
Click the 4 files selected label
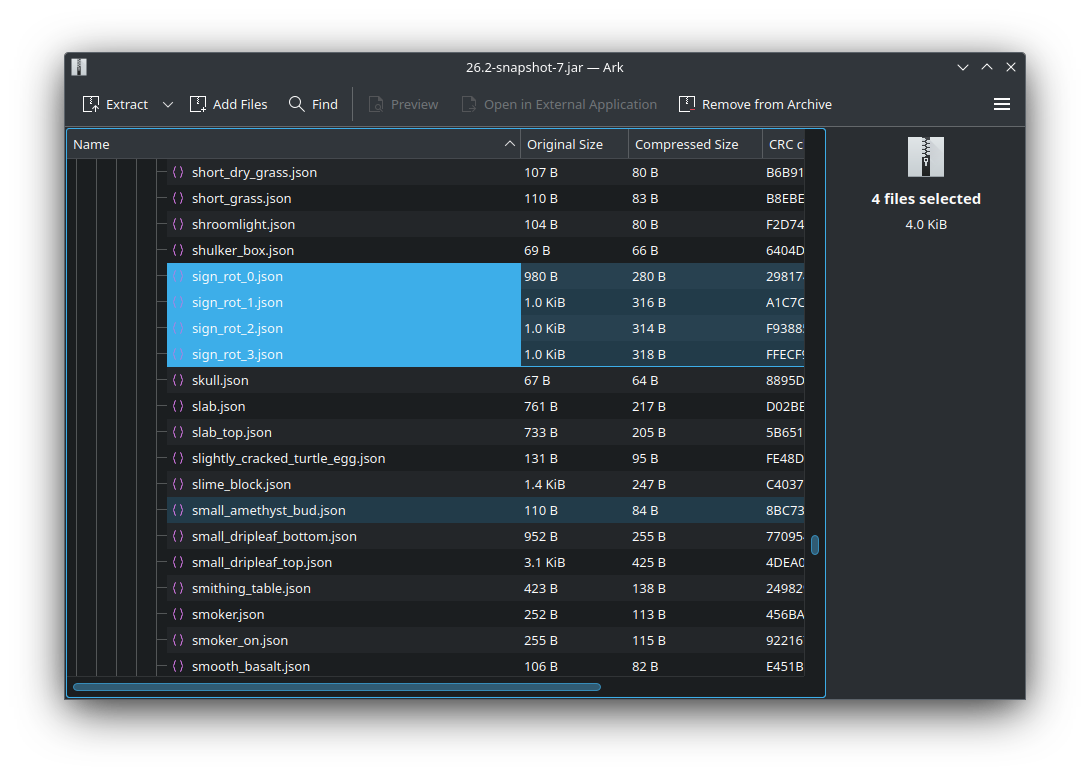point(926,198)
